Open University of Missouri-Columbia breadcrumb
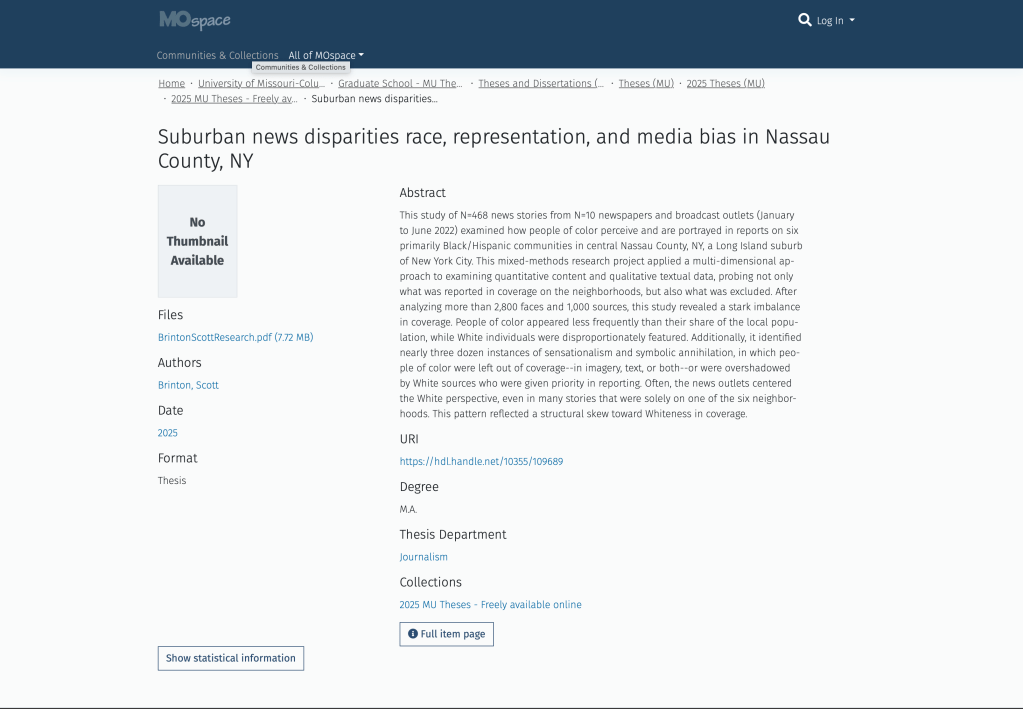The image size is (1023, 709). point(261,84)
